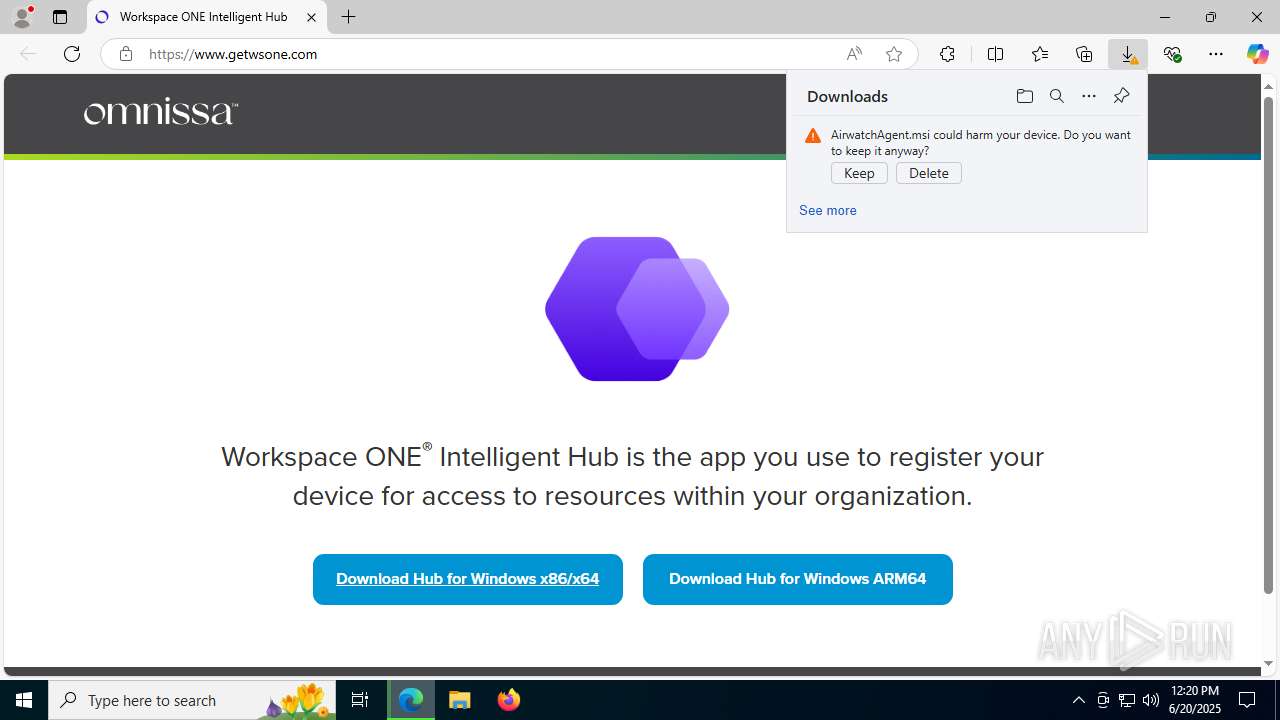View site information lock icon
The height and width of the screenshot is (720, 1280).
click(x=125, y=54)
